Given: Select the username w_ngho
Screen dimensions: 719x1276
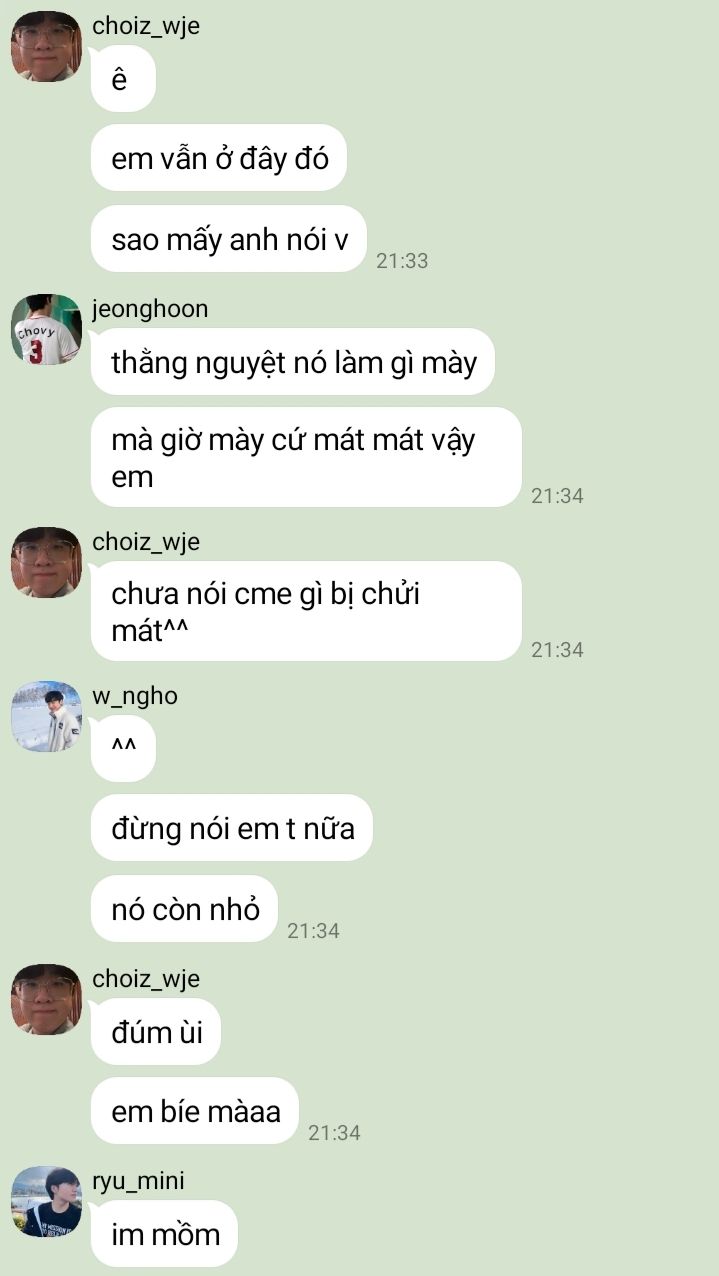Looking at the screenshot, I should point(135,696).
